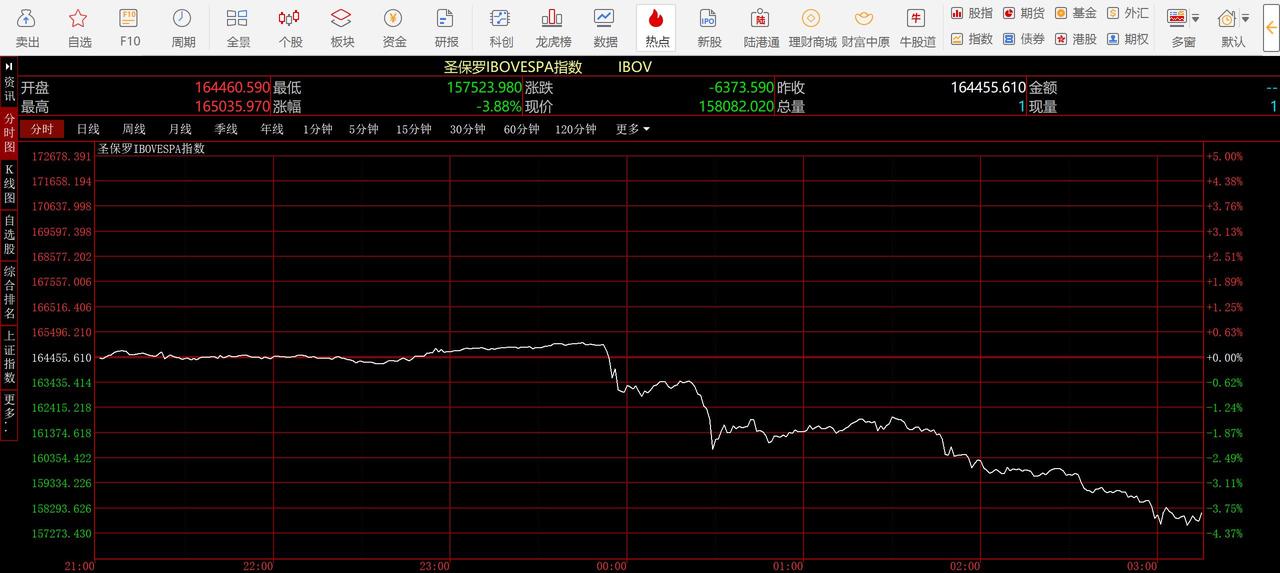
Task: Open 上证指数 in left sidebar
Action: click(x=9, y=357)
